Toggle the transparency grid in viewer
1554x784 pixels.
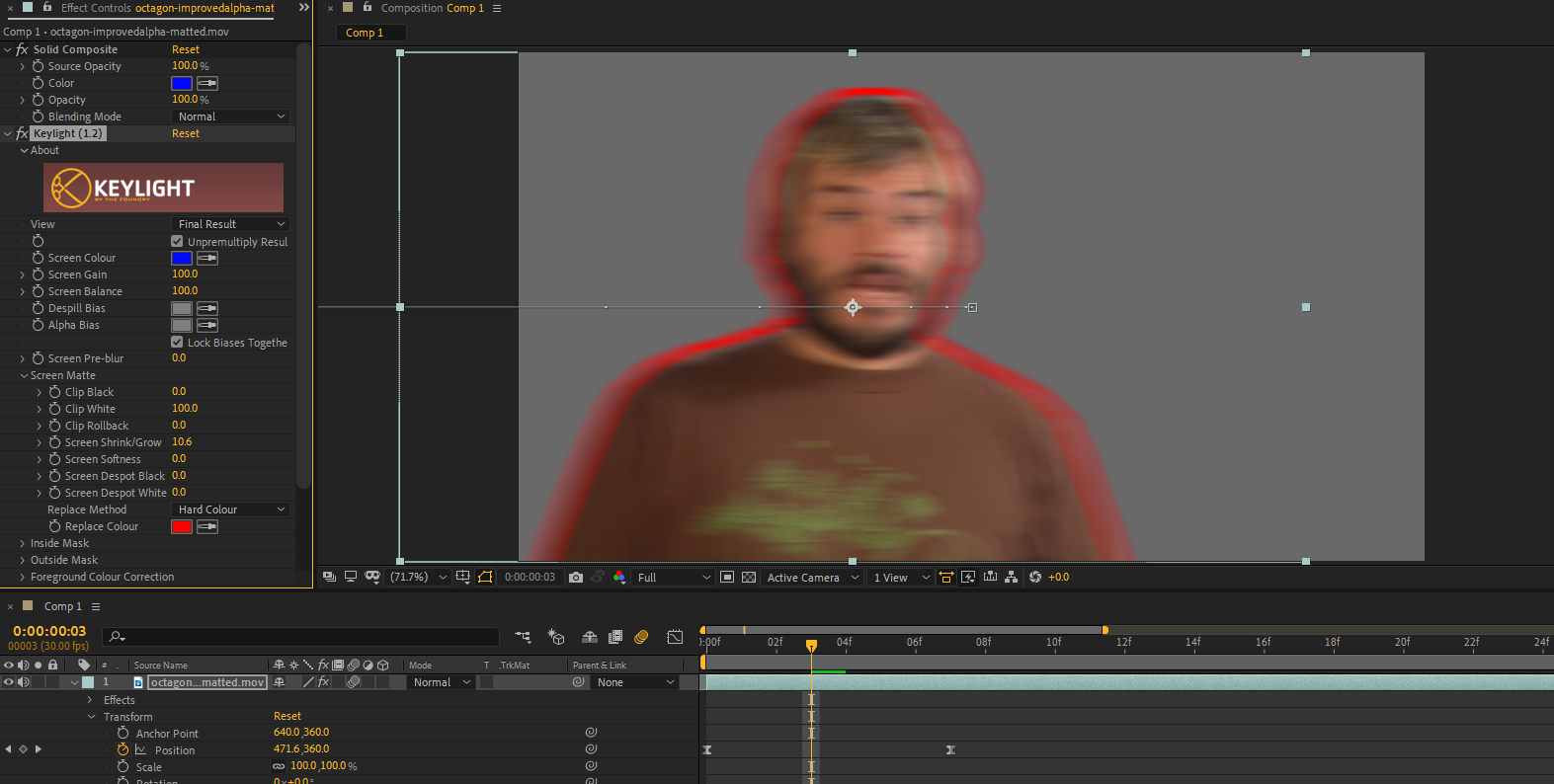(749, 578)
